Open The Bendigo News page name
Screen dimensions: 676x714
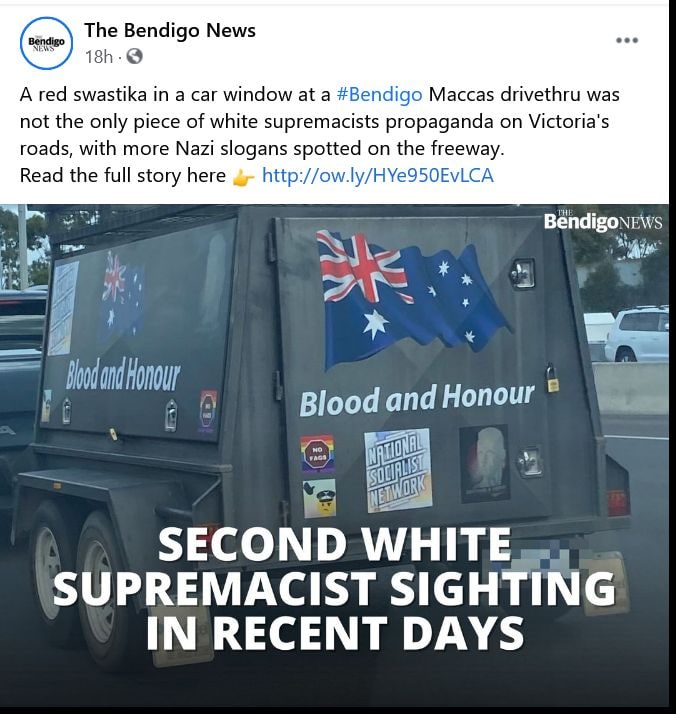pyautogui.click(x=170, y=30)
